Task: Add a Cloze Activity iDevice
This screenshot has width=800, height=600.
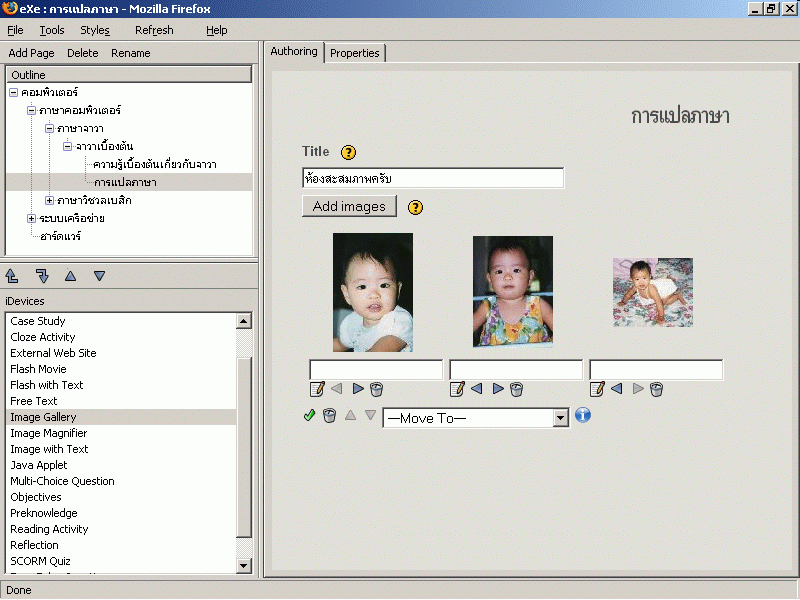Action: click(43, 337)
